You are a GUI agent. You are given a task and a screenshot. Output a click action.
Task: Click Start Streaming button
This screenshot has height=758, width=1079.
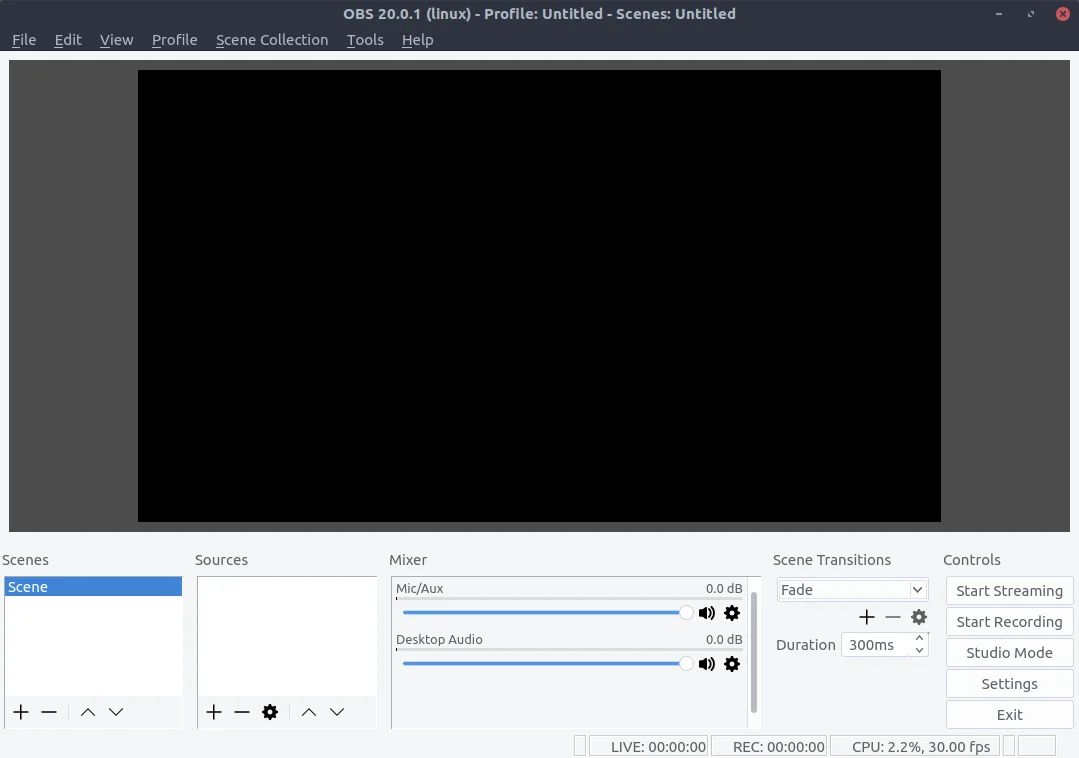point(1009,591)
